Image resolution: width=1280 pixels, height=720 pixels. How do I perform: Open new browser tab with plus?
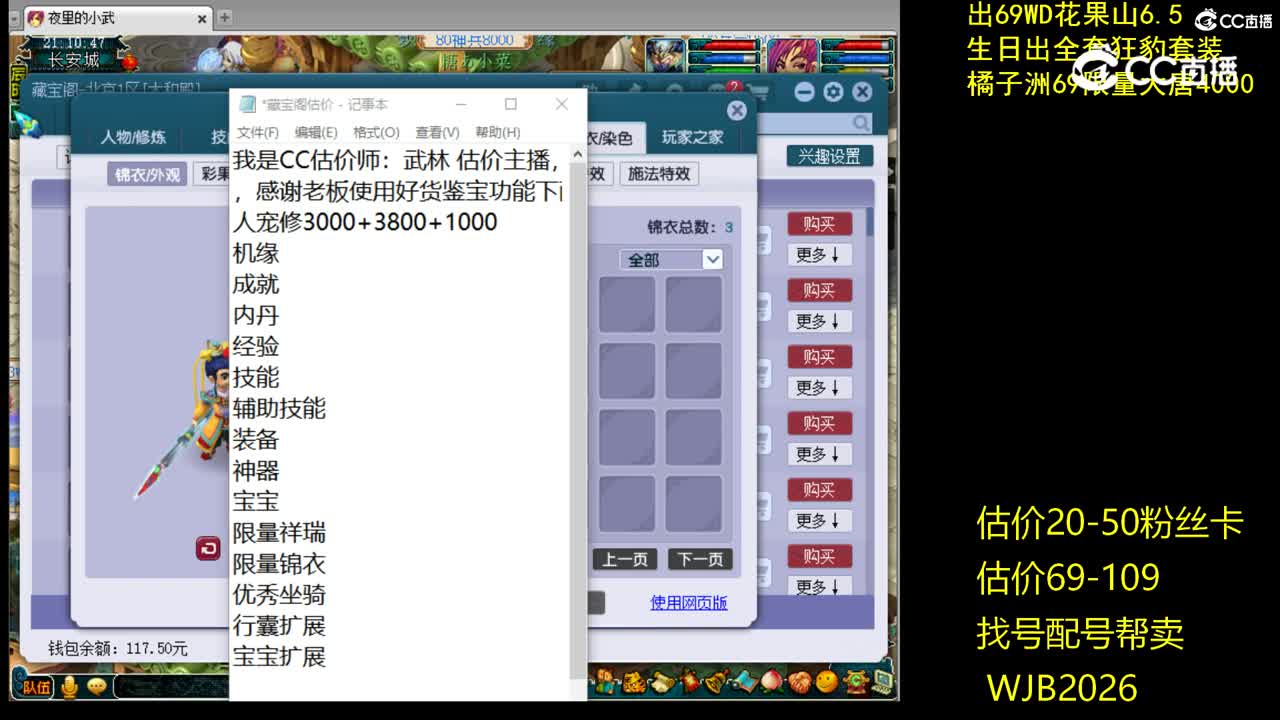tap(225, 17)
